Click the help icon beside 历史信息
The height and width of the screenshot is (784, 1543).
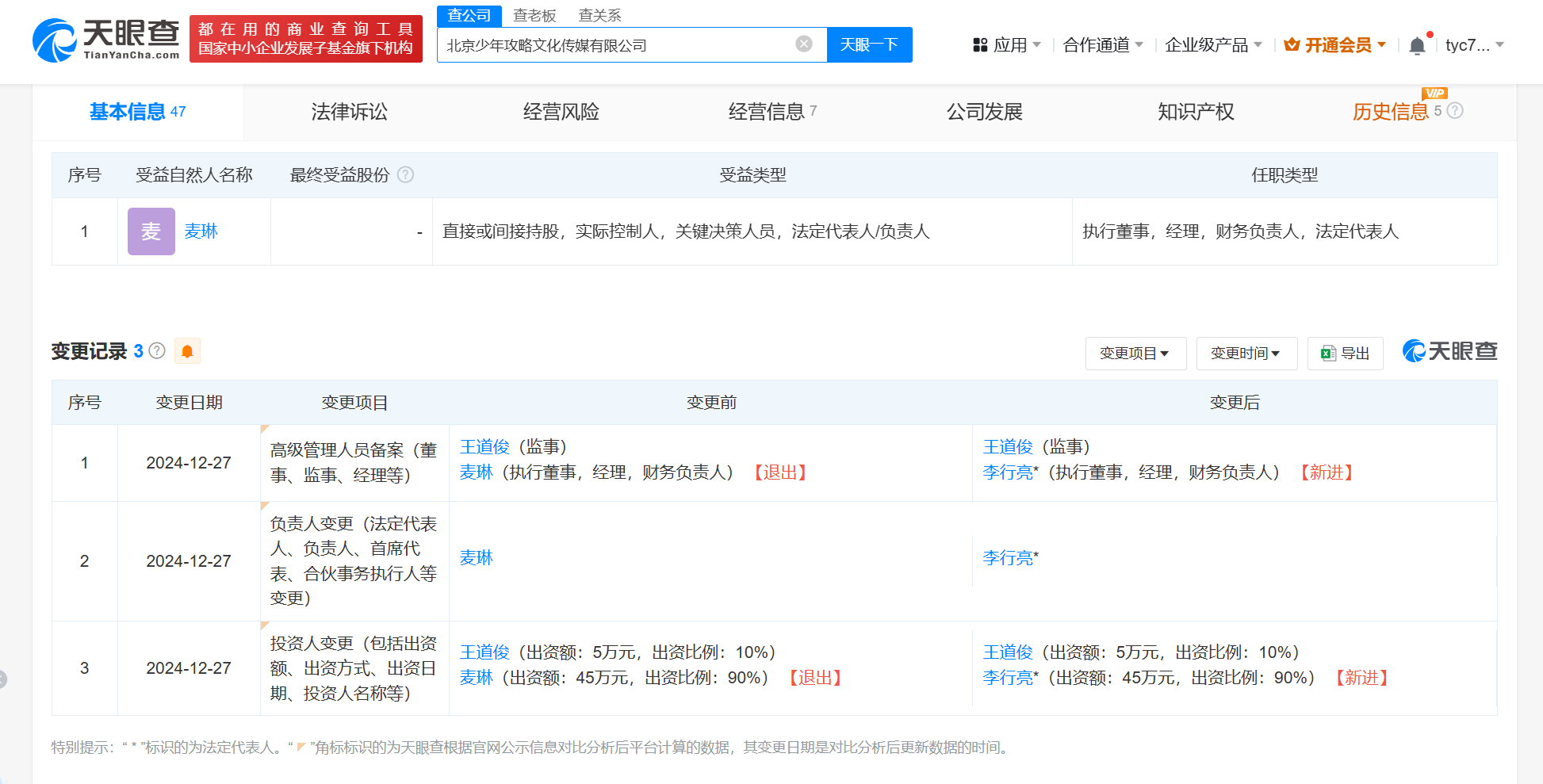[x=1455, y=111]
